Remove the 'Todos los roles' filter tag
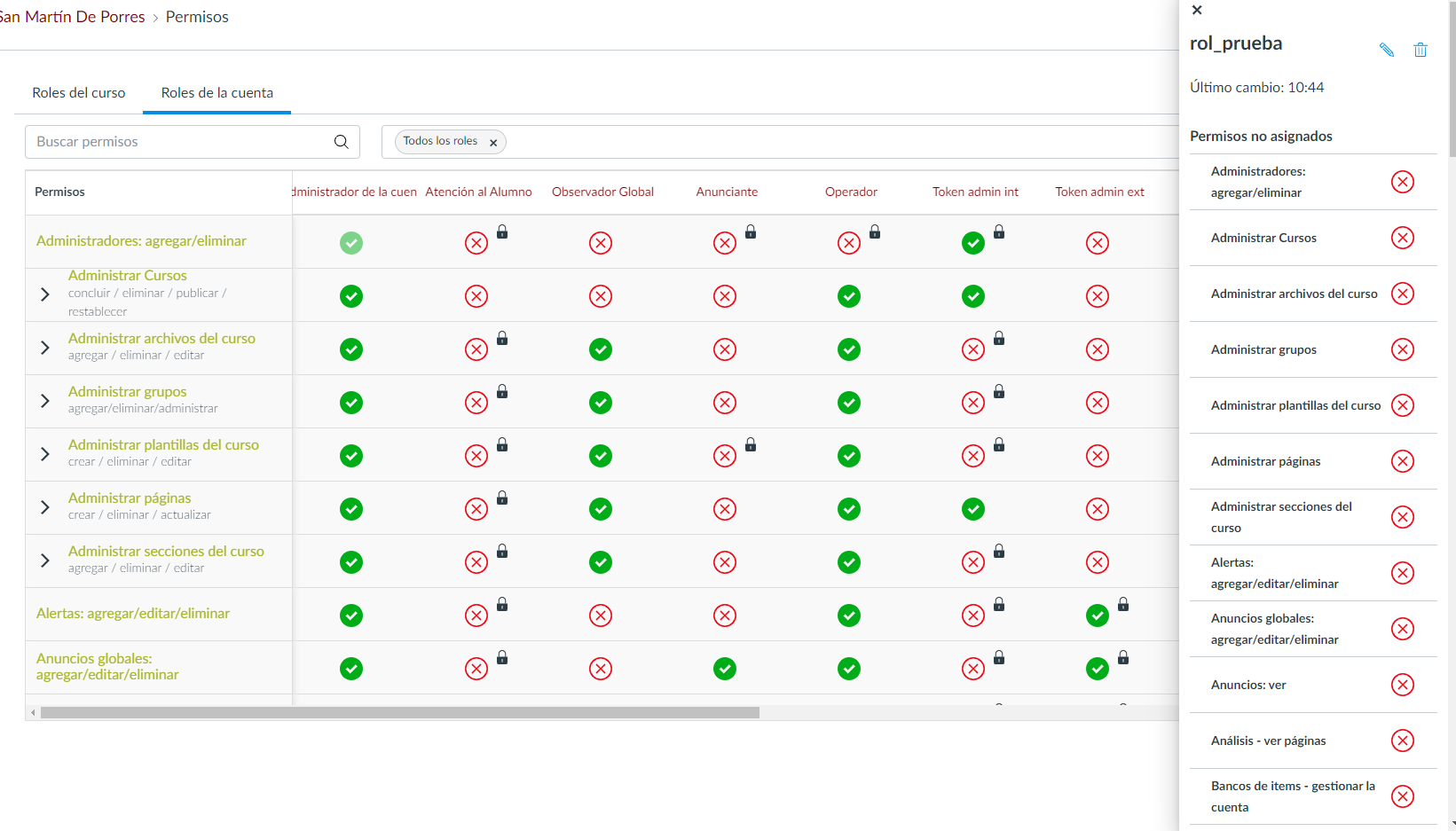The height and width of the screenshot is (831, 1456). [493, 143]
